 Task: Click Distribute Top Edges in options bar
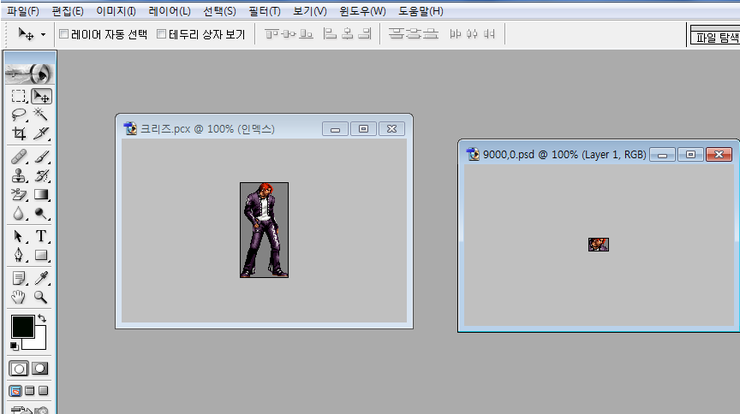pos(396,34)
